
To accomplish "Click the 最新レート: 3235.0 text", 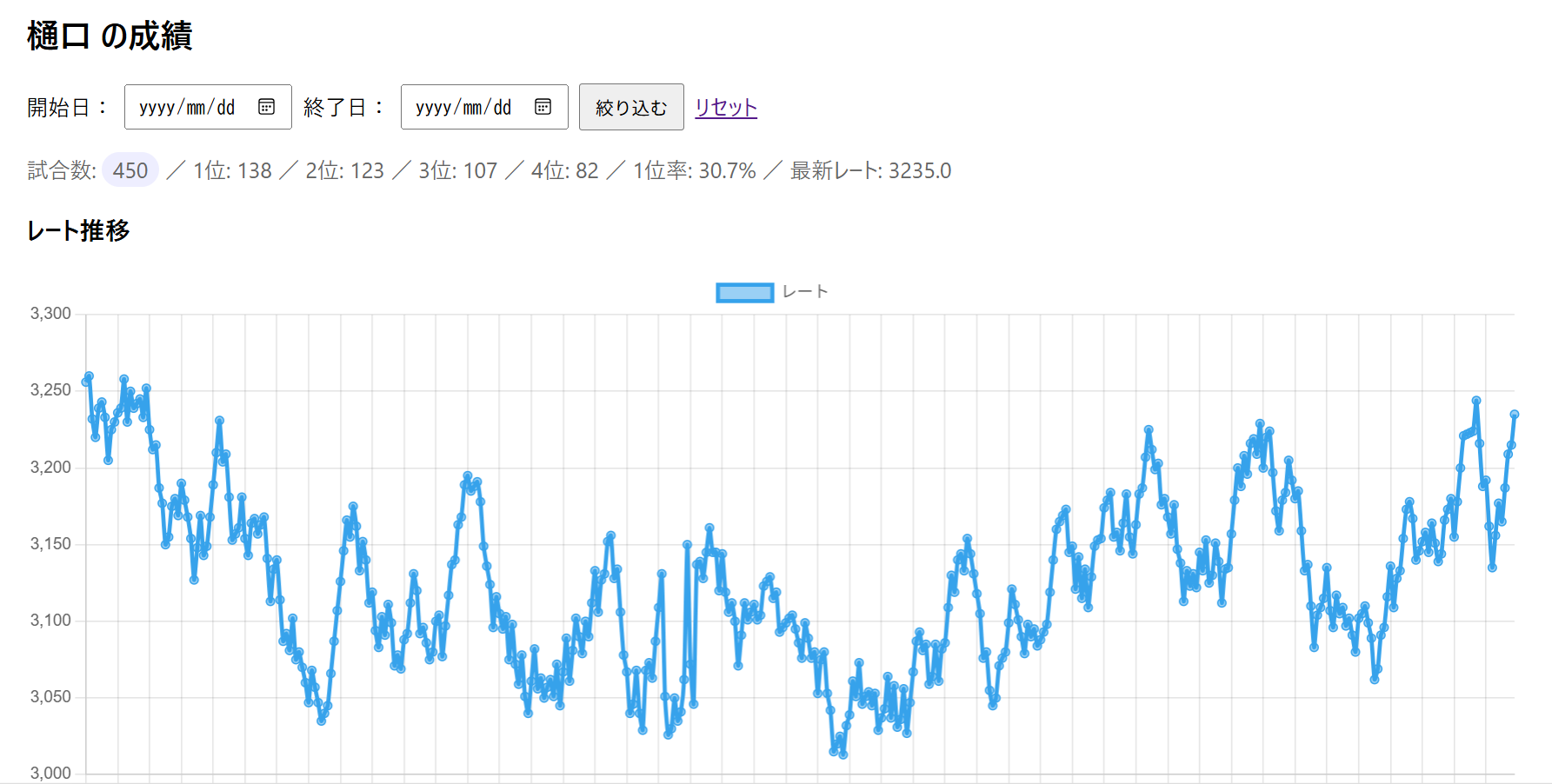I will (870, 170).
